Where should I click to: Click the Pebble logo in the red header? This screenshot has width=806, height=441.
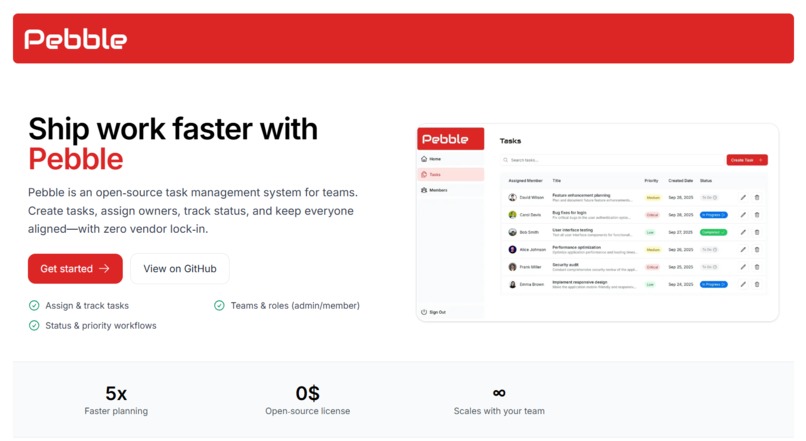click(x=75, y=39)
